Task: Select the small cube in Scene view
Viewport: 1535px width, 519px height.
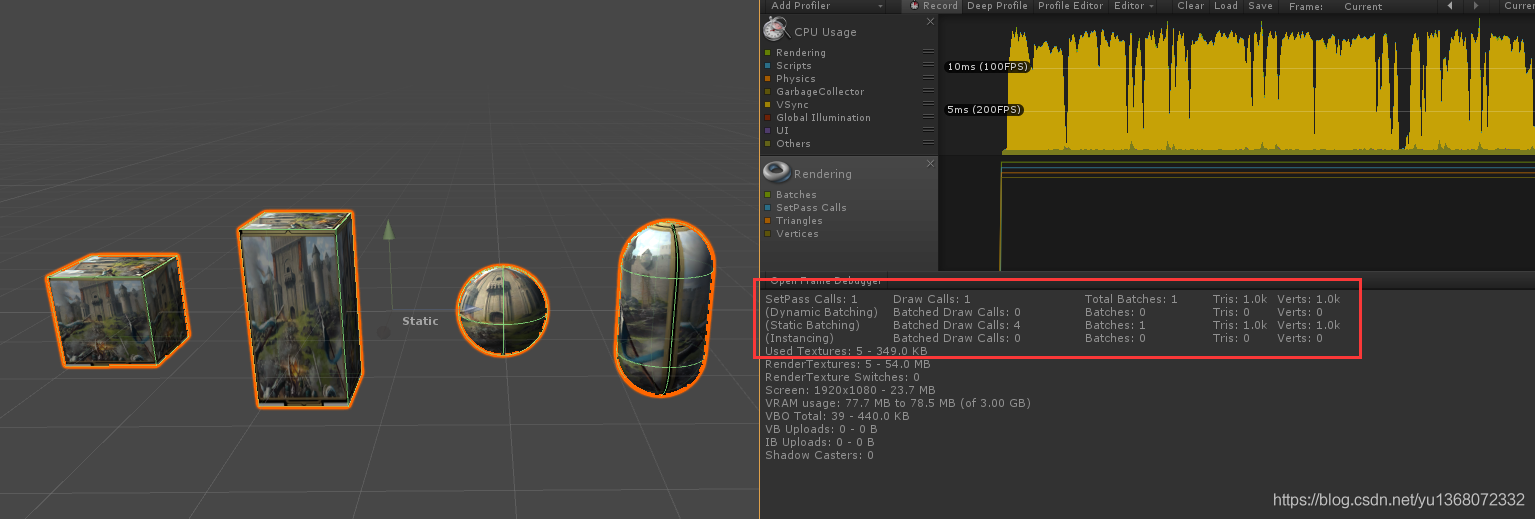Action: [116, 309]
